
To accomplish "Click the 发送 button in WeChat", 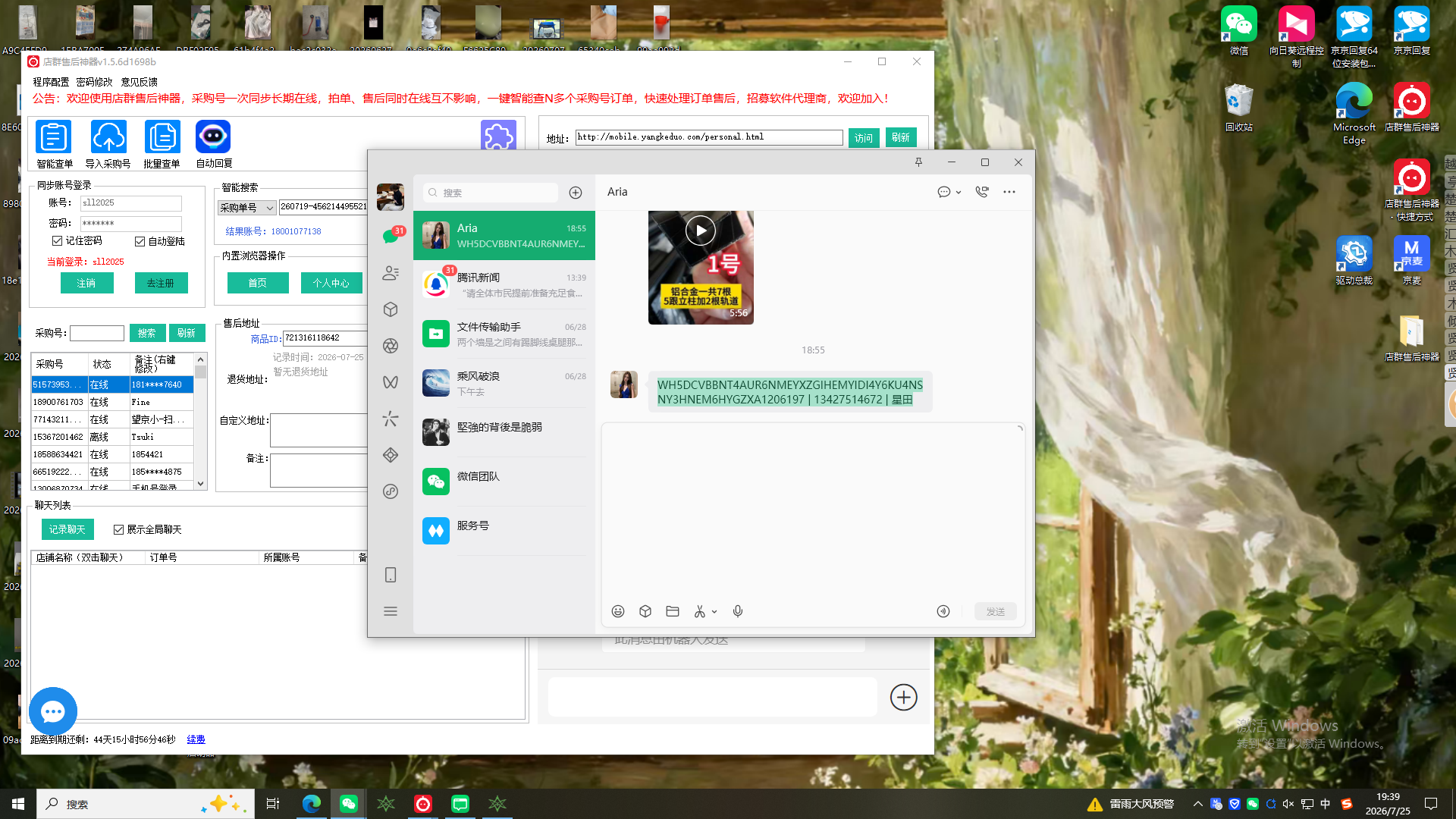I will tap(995, 611).
